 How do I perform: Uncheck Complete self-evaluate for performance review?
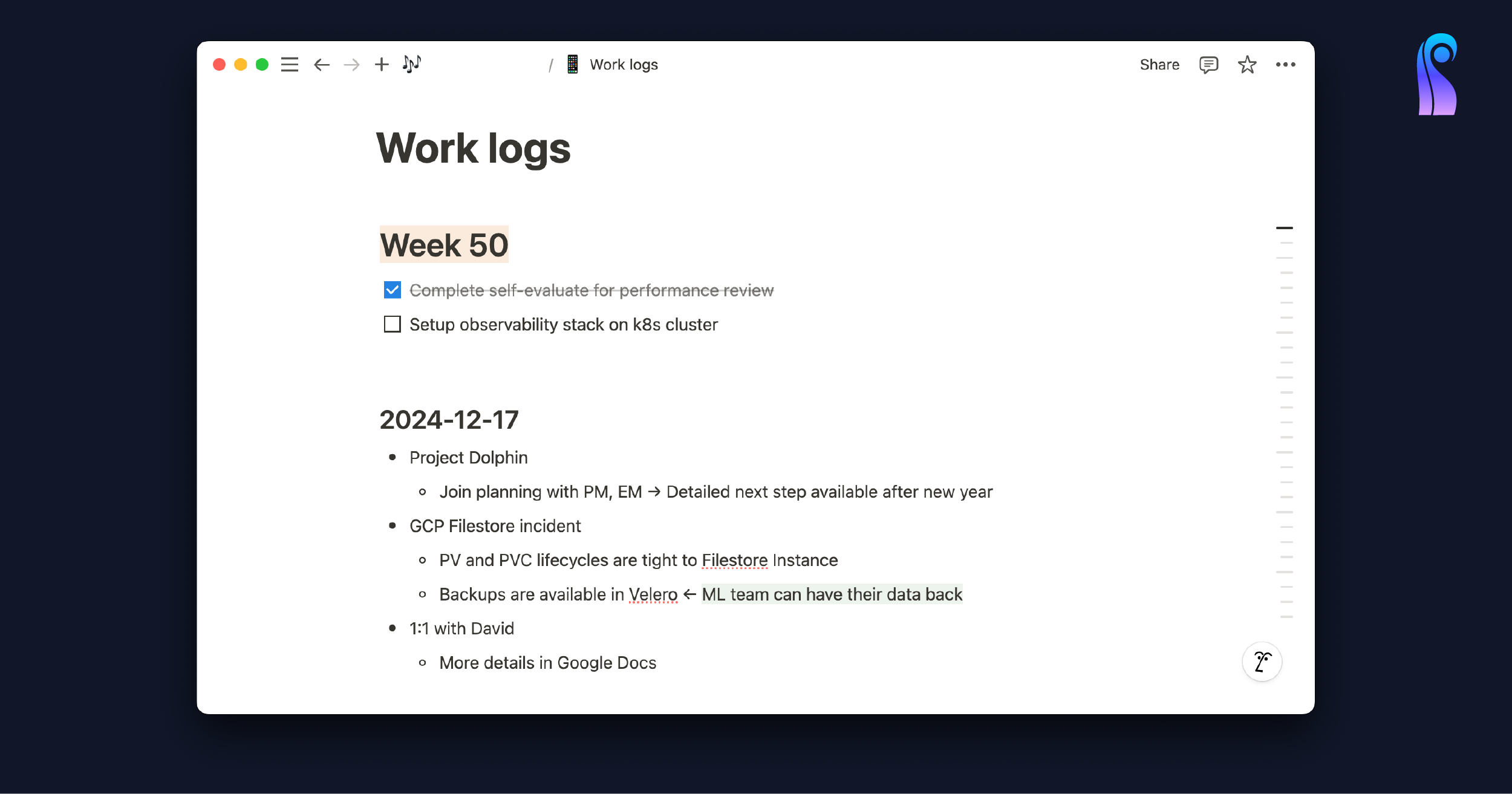click(x=393, y=290)
